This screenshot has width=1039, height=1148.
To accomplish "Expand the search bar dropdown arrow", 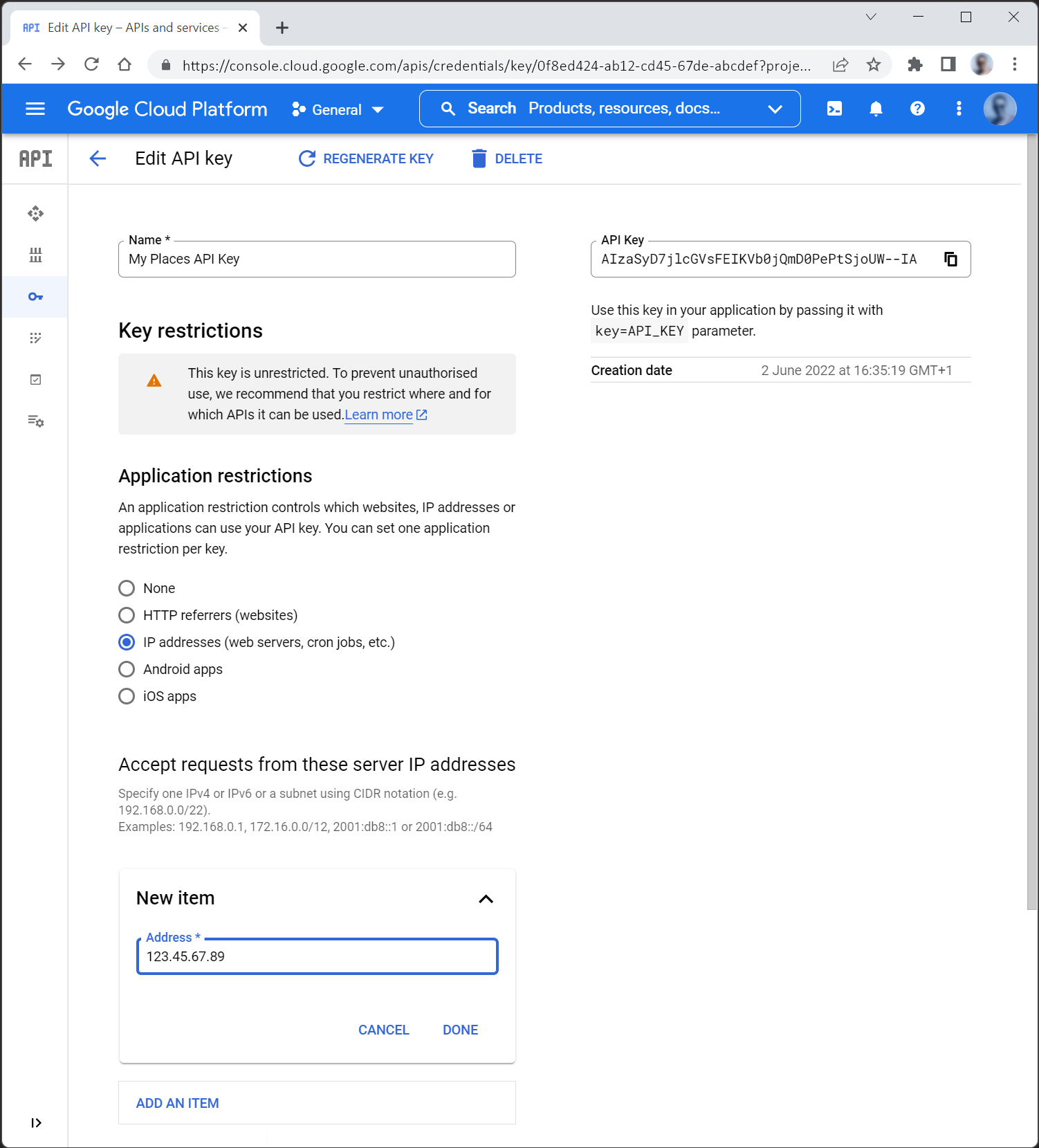I will 775,109.
